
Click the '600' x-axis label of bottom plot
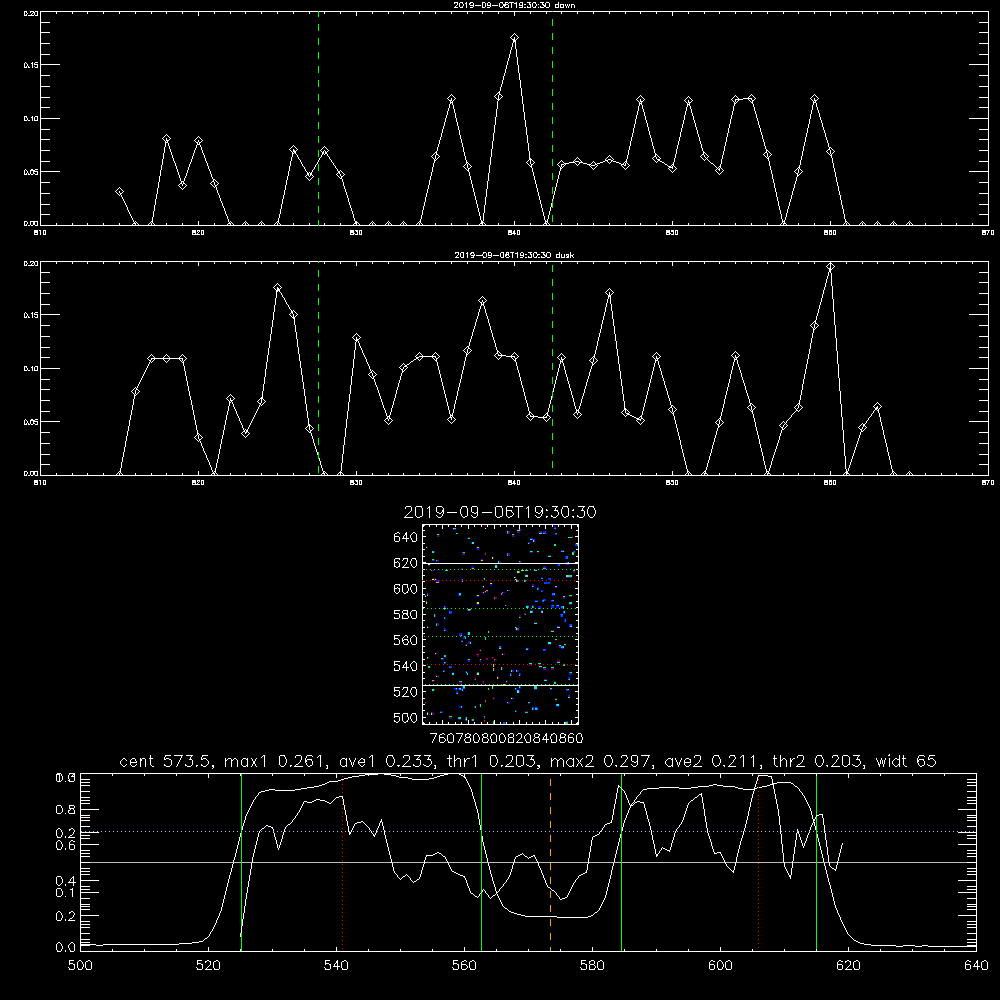click(720, 966)
